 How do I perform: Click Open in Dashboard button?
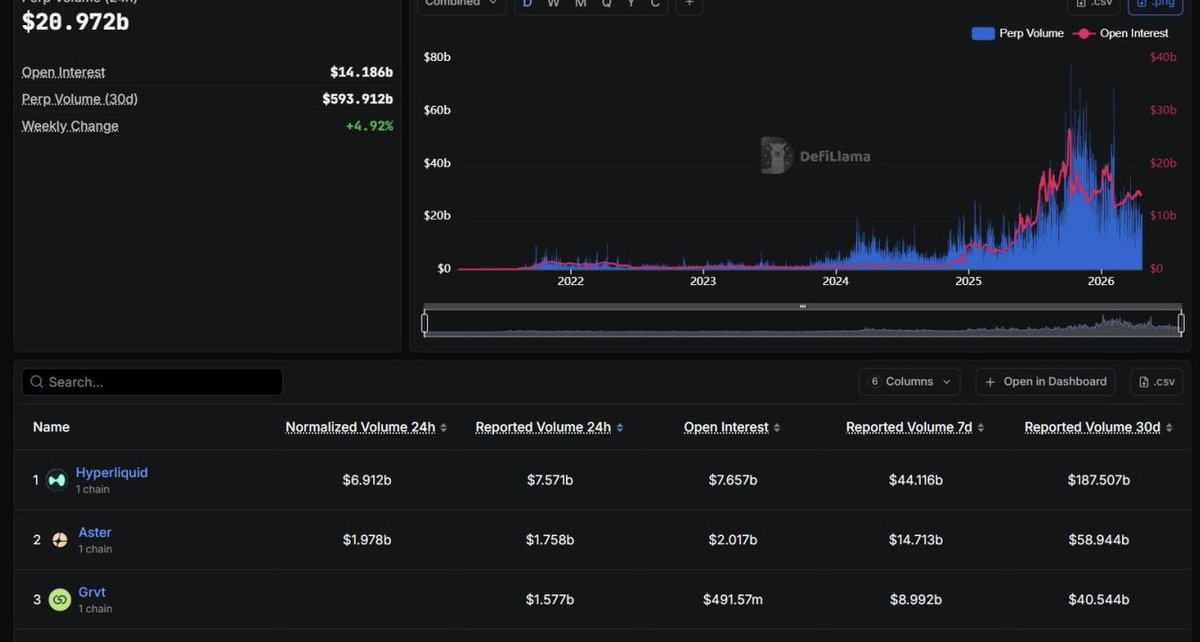(1046, 382)
